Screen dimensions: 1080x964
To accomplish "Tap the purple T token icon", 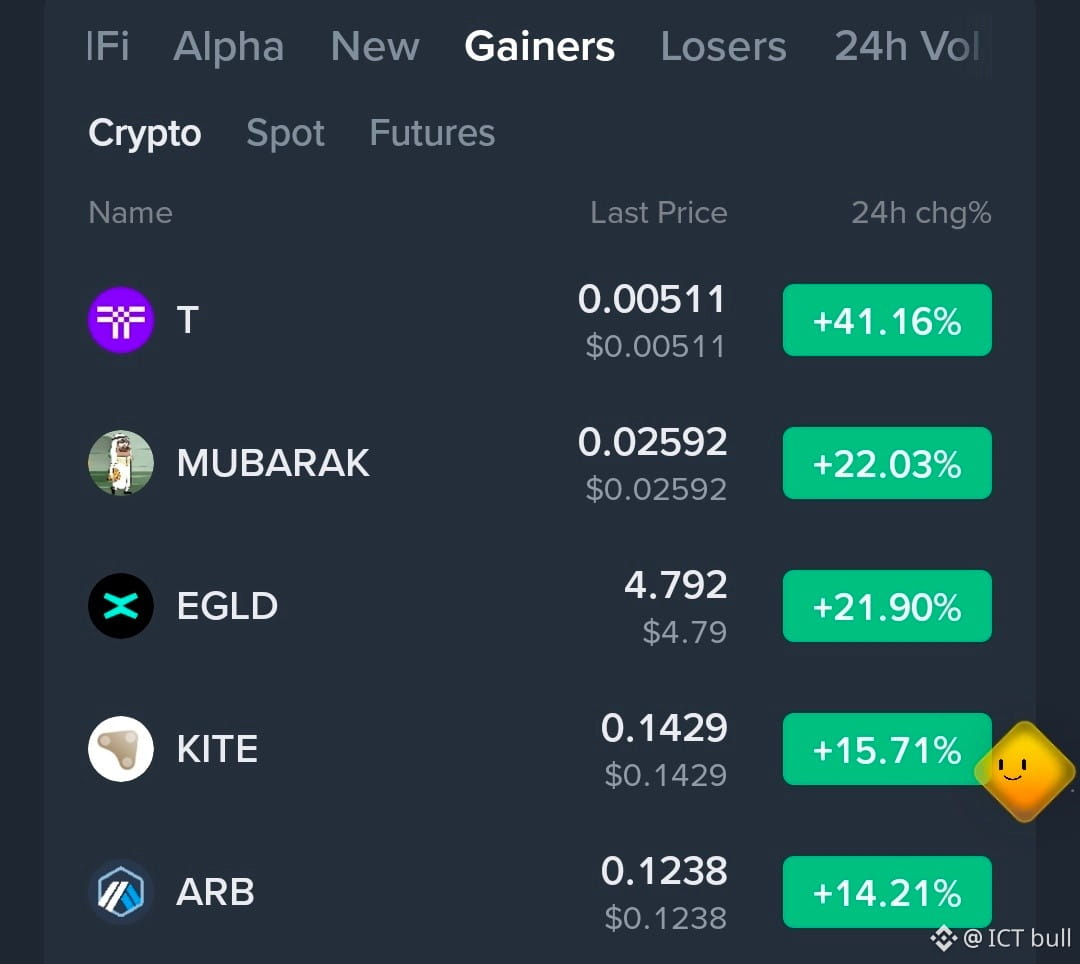I will click(121, 320).
